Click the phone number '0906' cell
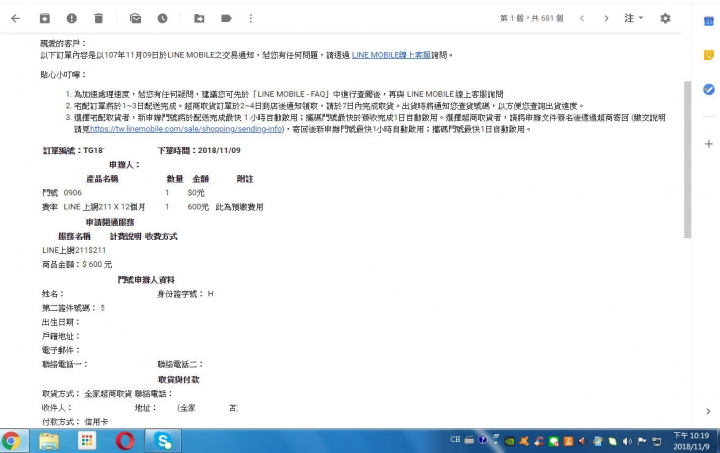The height and width of the screenshot is (453, 720). point(73,193)
